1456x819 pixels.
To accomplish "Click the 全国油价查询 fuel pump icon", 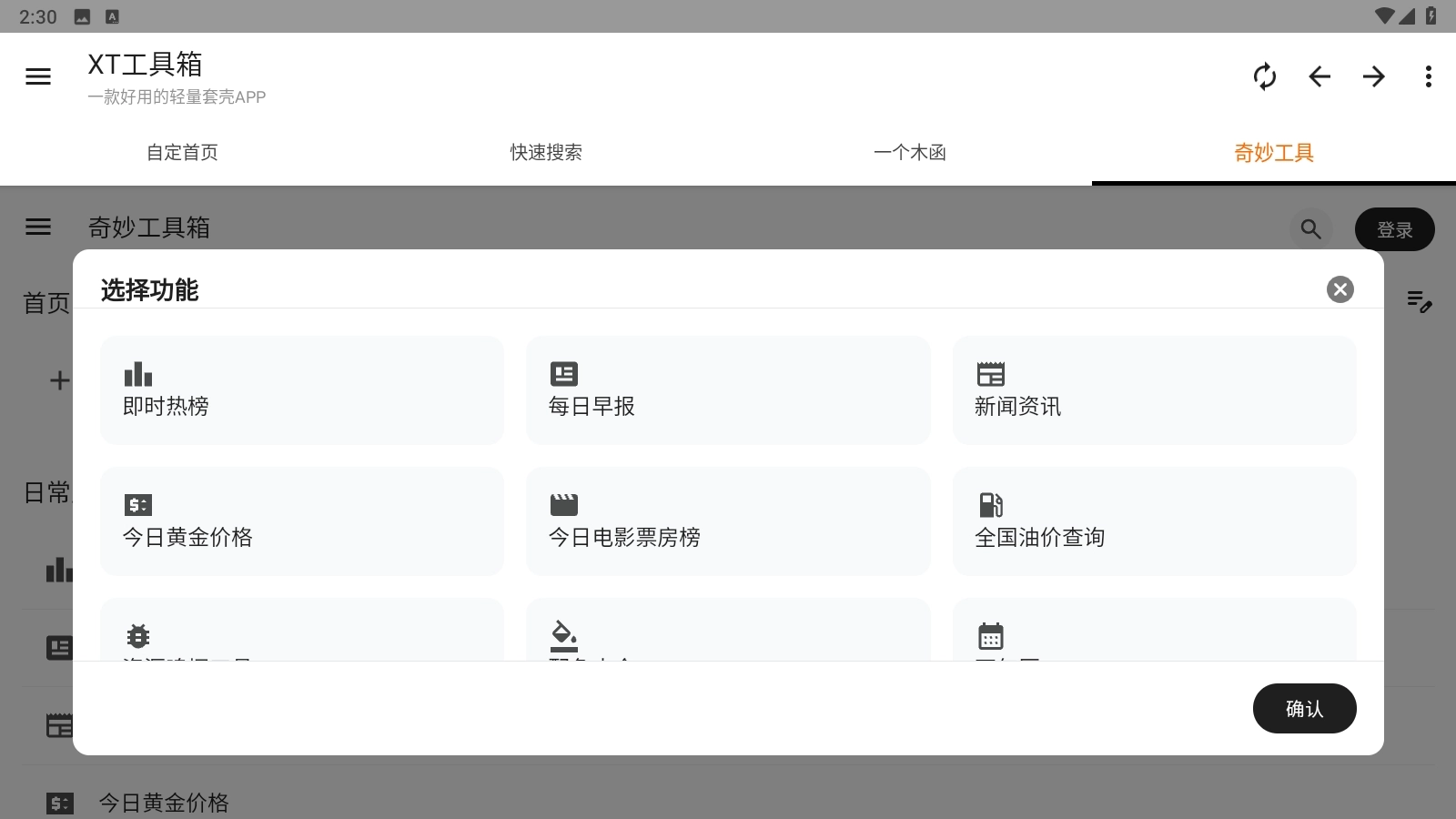I will (991, 504).
